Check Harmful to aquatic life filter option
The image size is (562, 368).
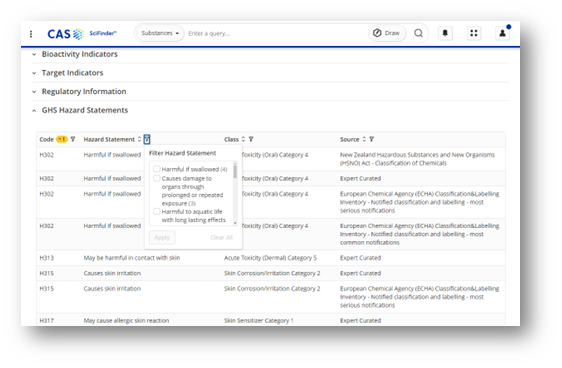pyautogui.click(x=157, y=211)
